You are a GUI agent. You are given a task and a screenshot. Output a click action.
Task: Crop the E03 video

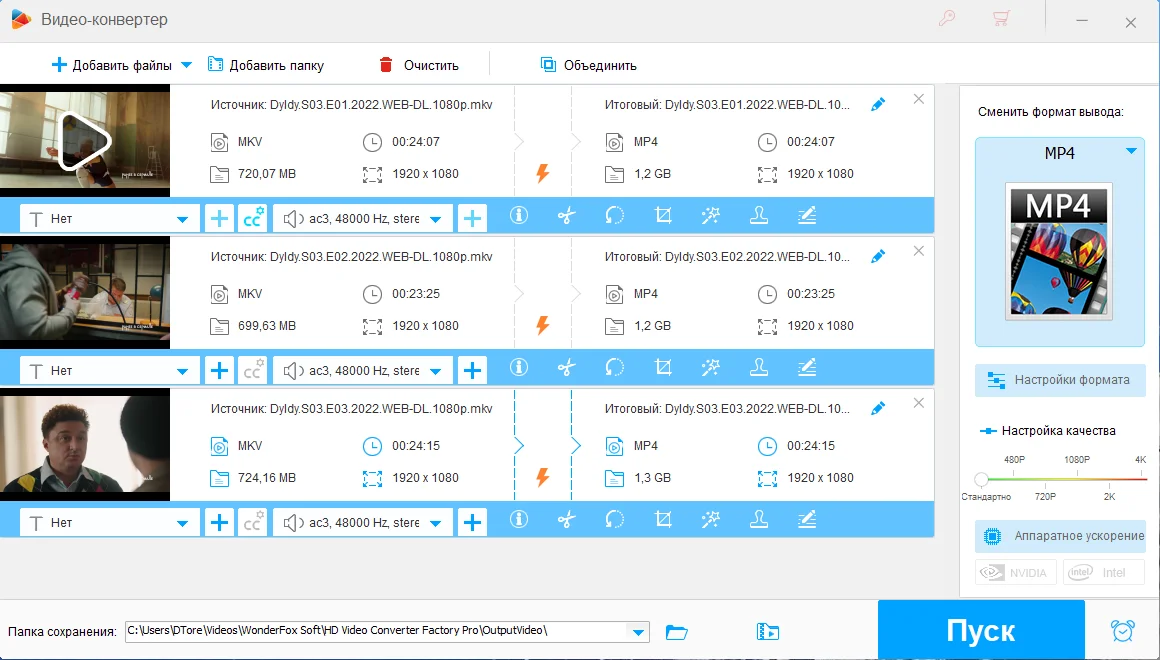(663, 519)
